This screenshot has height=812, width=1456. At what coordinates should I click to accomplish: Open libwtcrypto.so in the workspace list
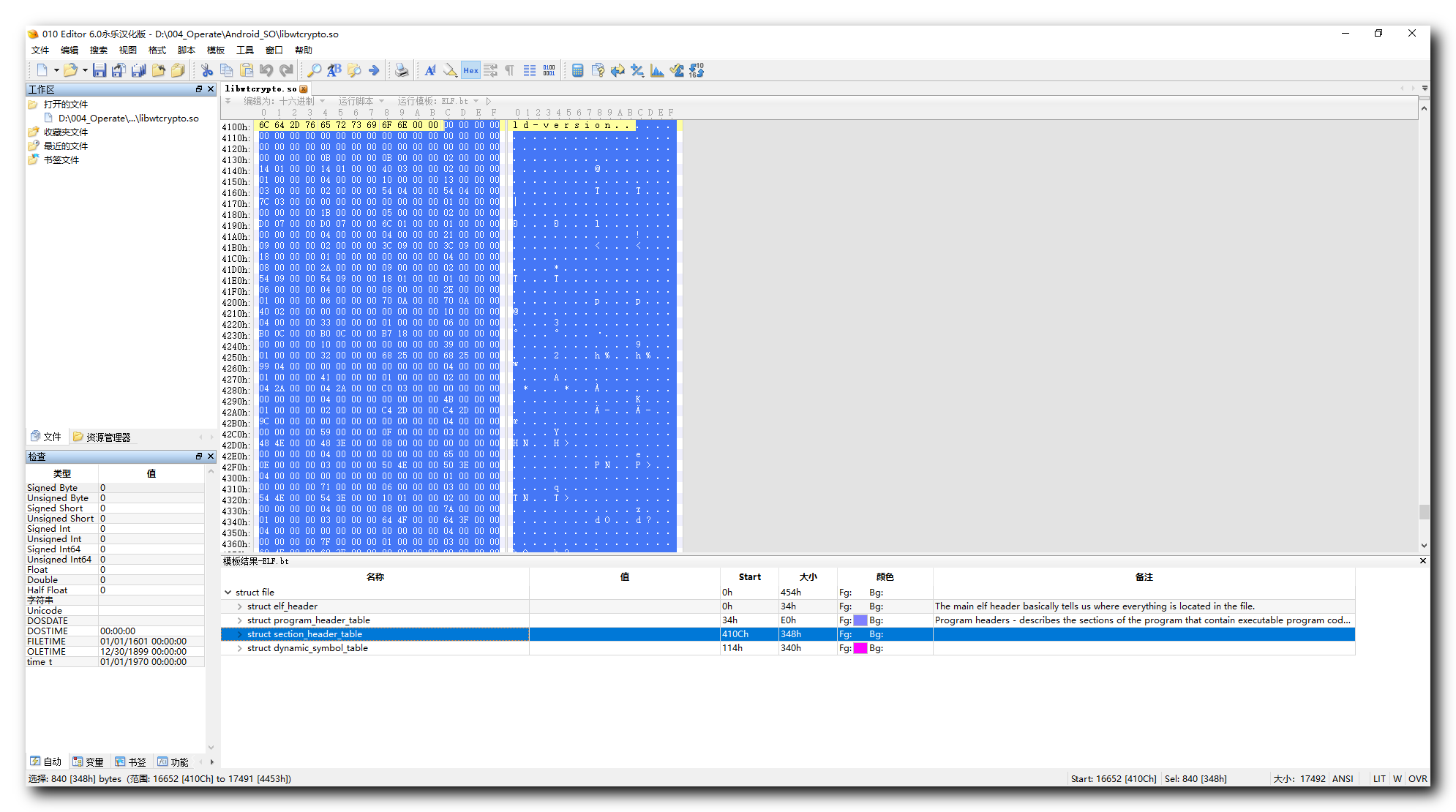pyautogui.click(x=128, y=118)
